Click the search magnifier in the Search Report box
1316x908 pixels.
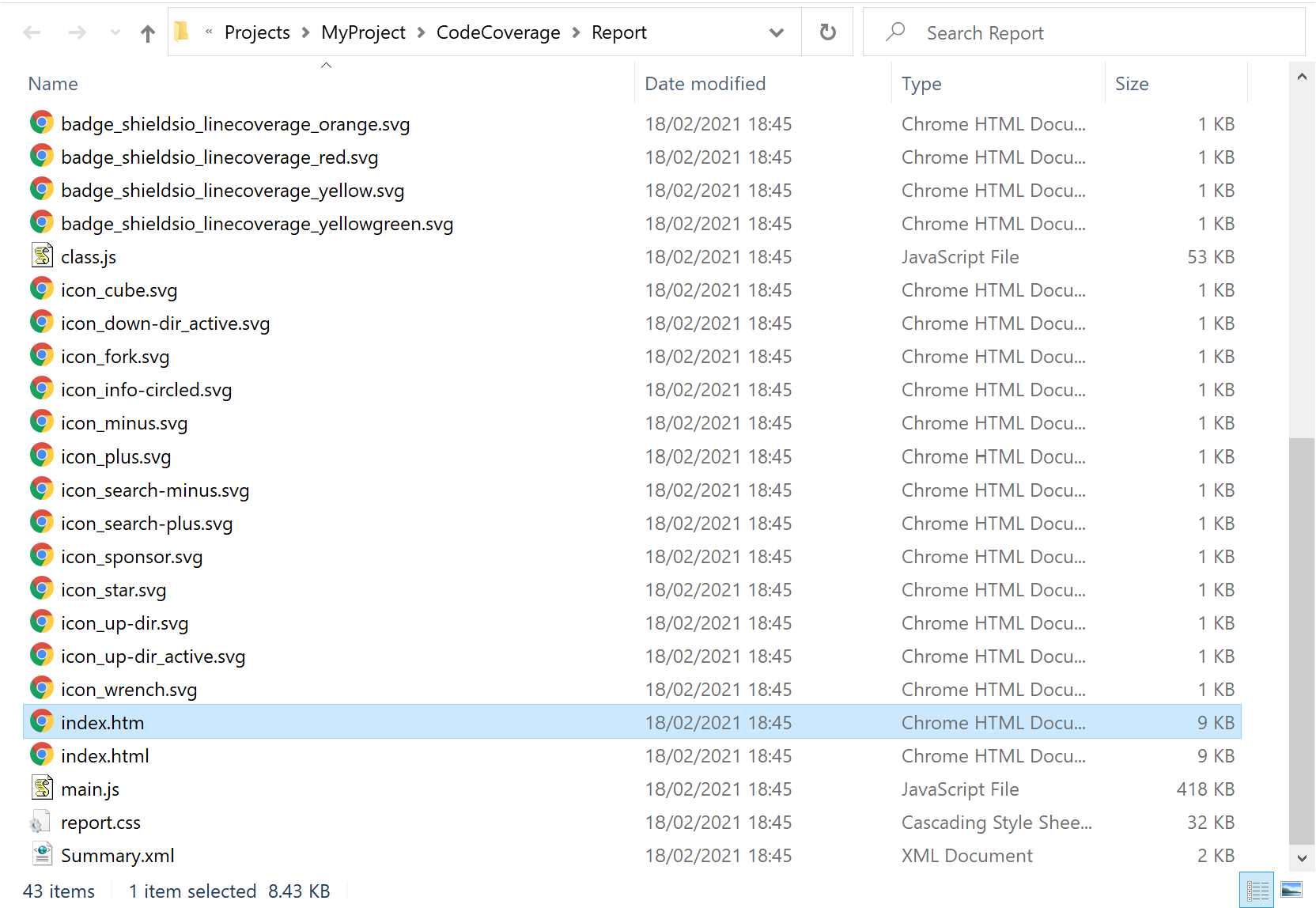[x=894, y=32]
